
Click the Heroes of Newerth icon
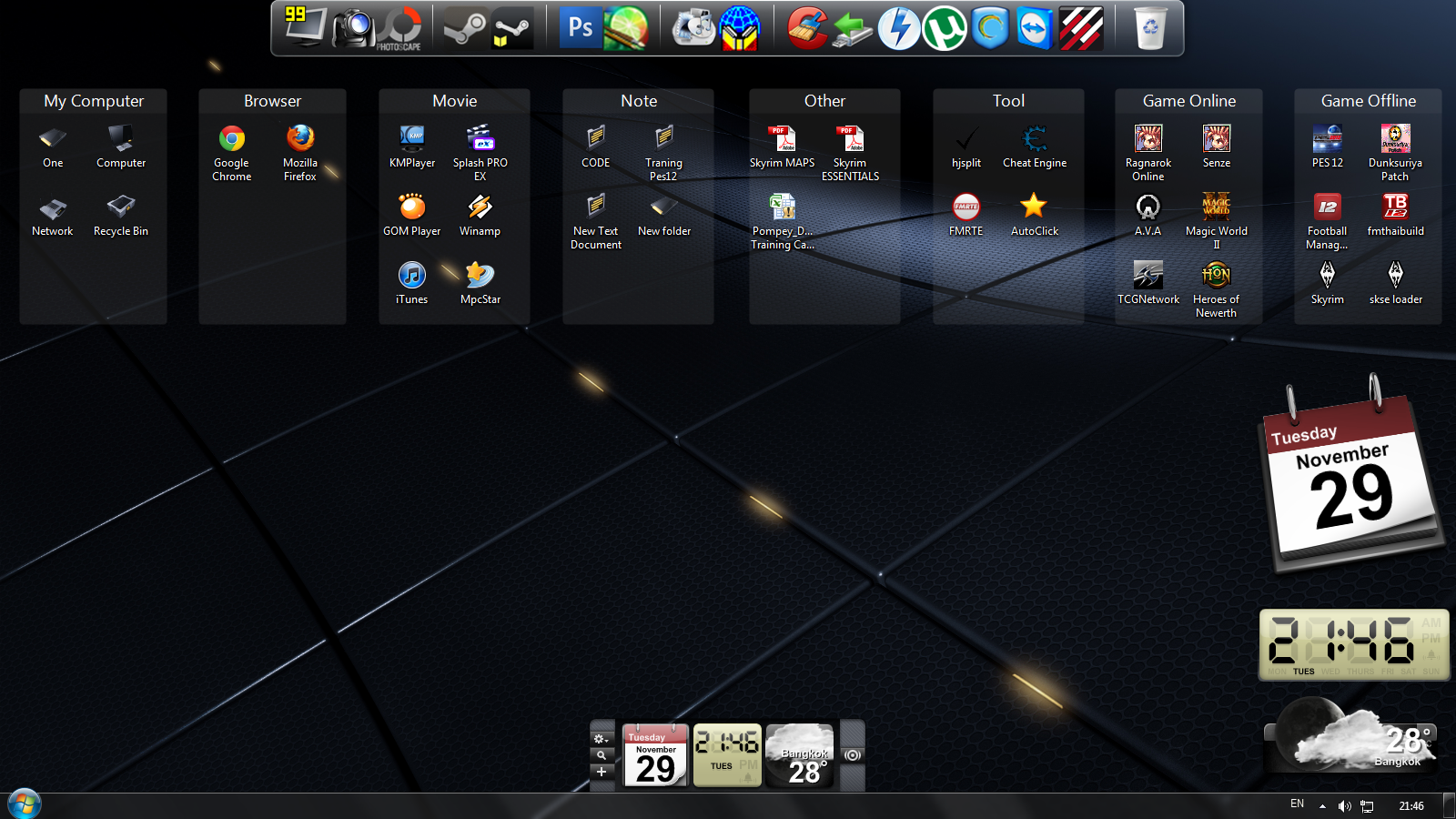point(1217,289)
